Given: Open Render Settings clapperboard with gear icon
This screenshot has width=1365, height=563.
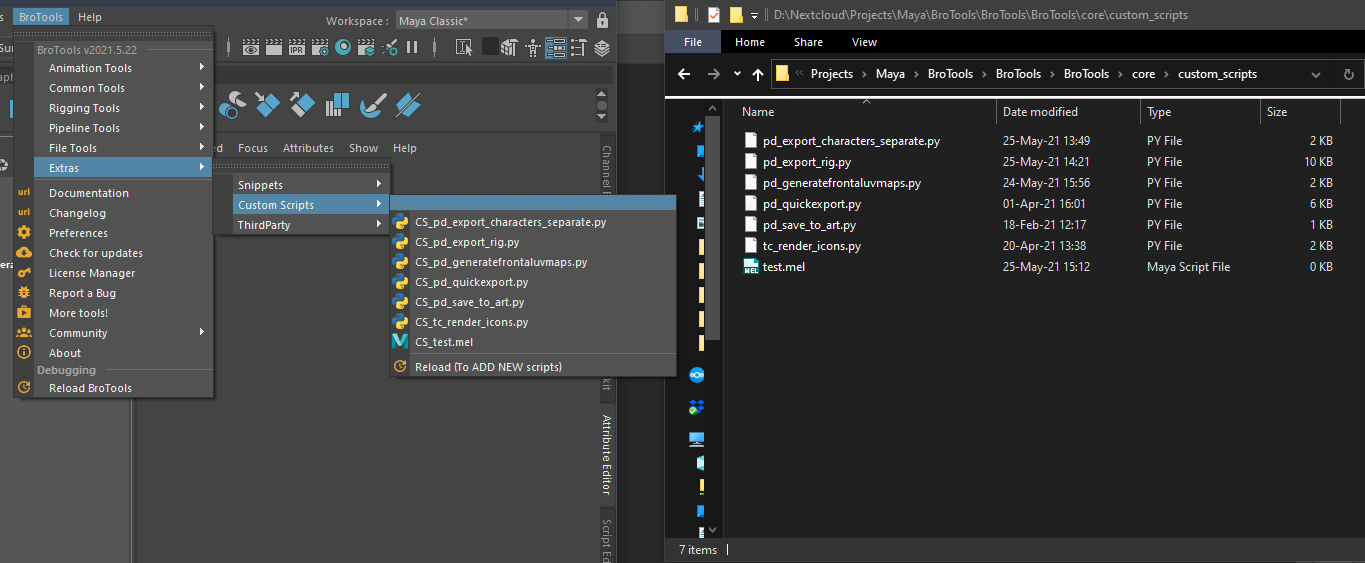Looking at the screenshot, I should click(x=320, y=47).
